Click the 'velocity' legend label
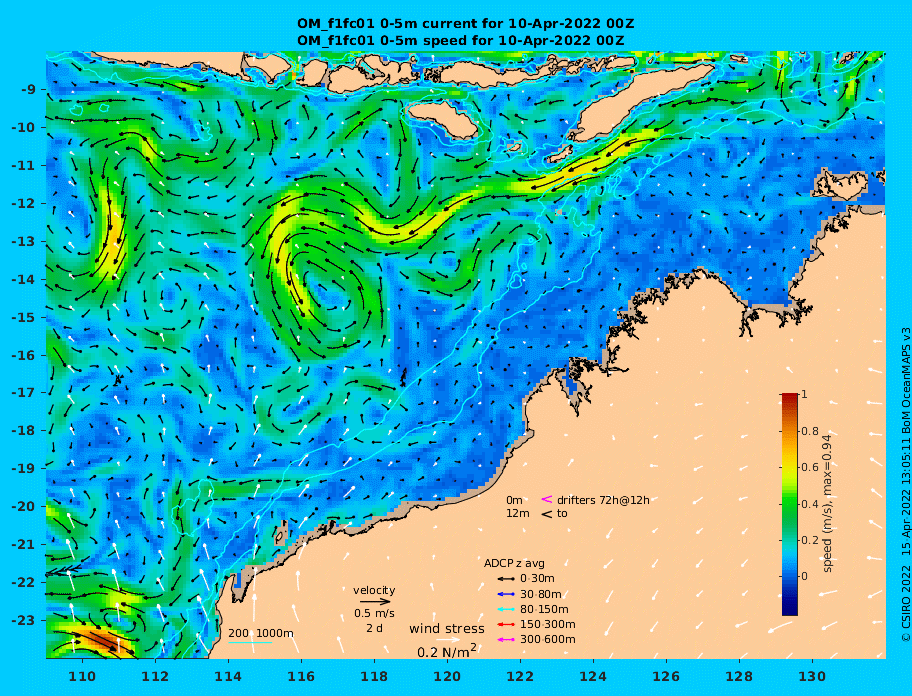This screenshot has width=912, height=696. (374, 590)
